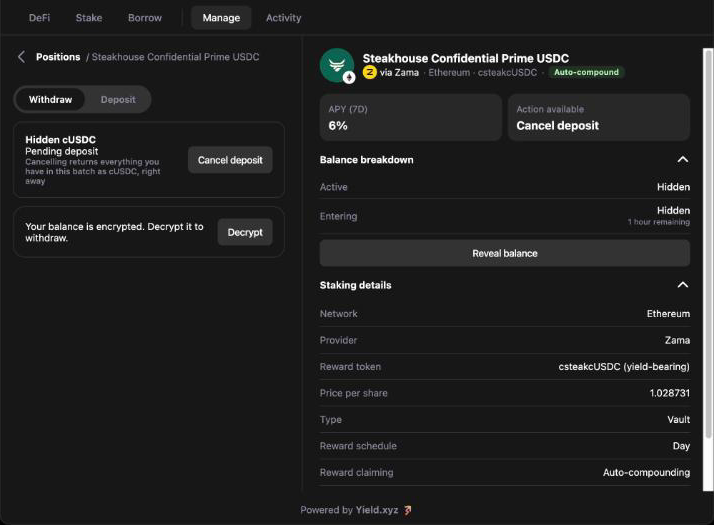Open the Yield.xyz external link icon

[408, 510]
